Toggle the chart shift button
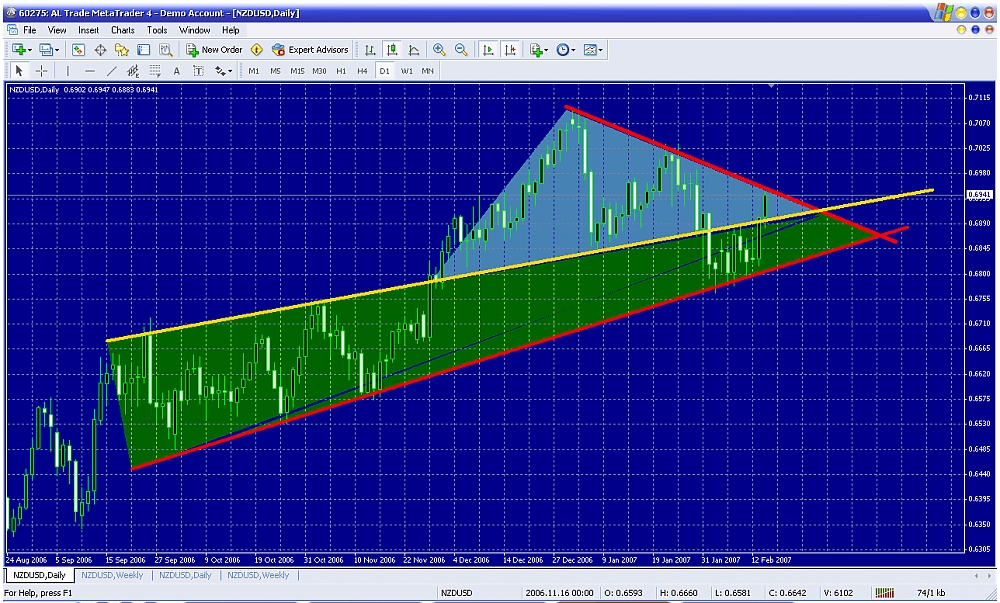Viewport: 1000px width, 603px height. [510, 50]
